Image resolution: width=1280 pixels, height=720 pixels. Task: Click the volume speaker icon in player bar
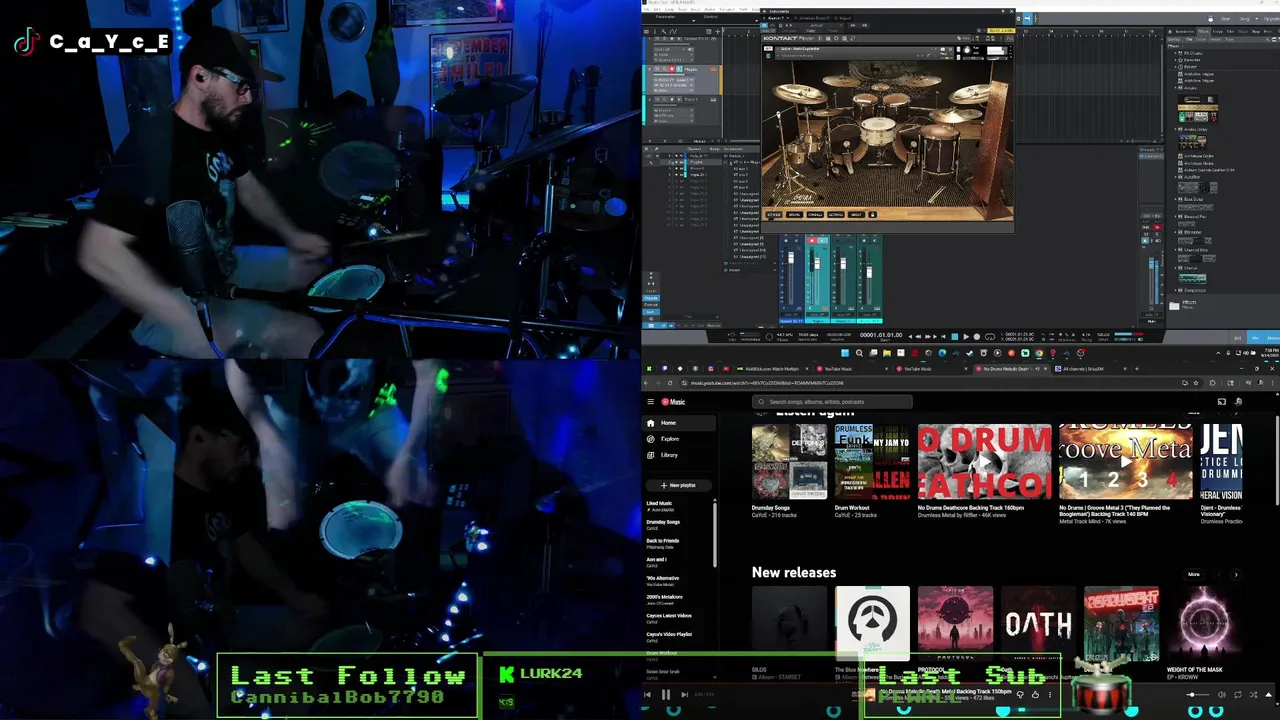click(x=1221, y=694)
